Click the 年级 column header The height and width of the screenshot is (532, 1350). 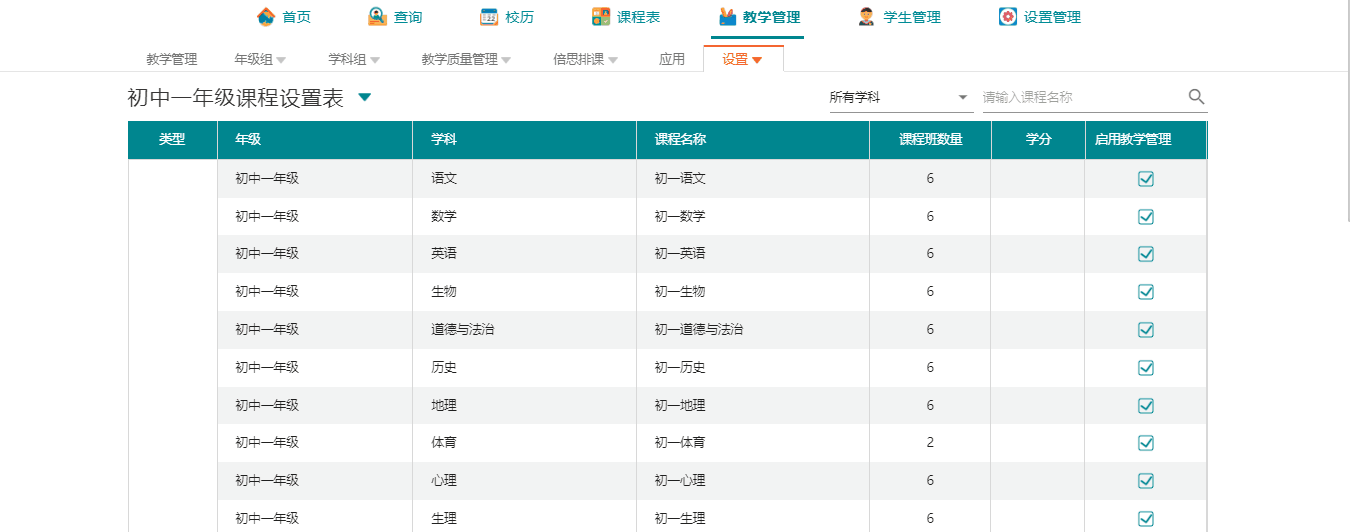[315, 140]
